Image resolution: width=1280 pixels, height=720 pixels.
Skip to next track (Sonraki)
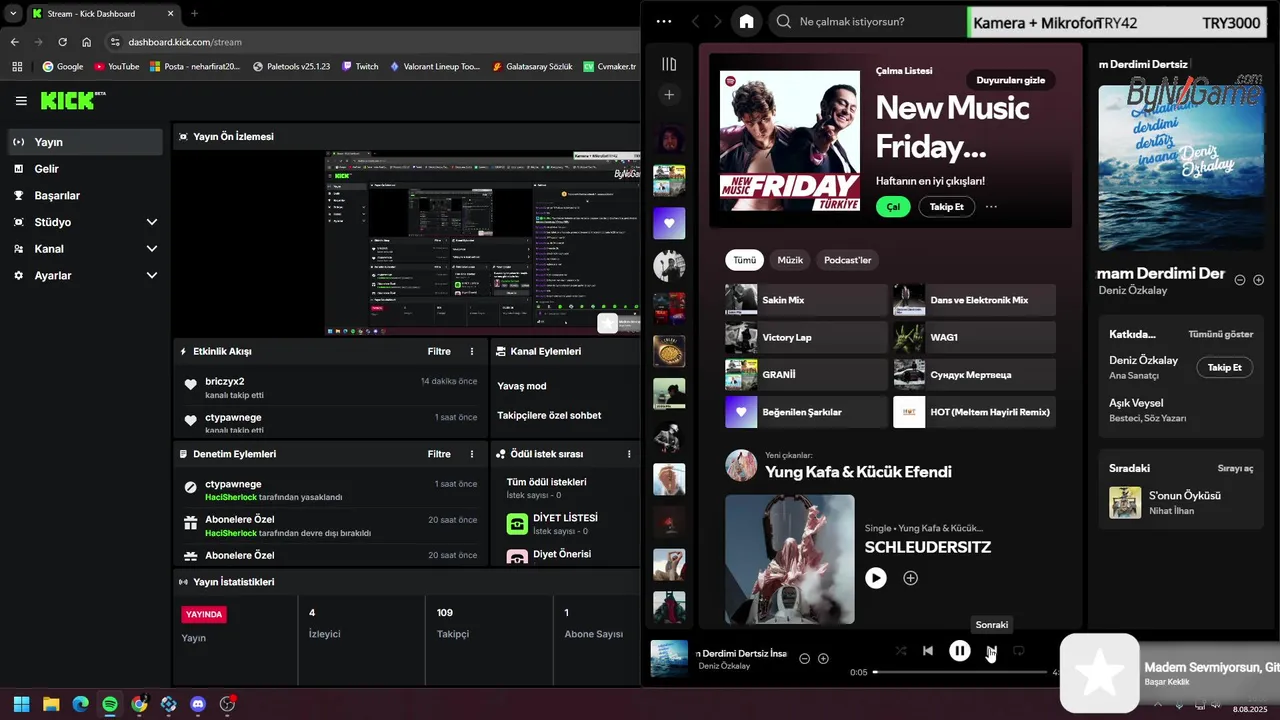click(x=991, y=651)
